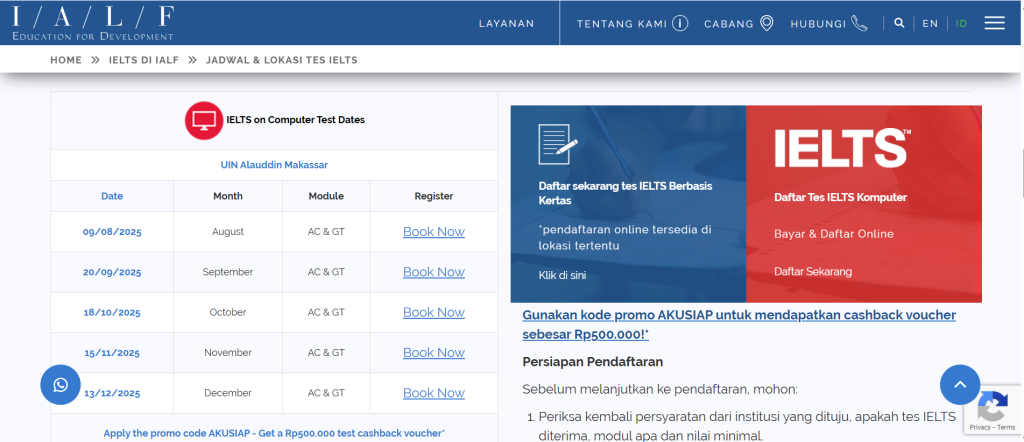Open the Cabang menu item
Viewport: 1024px width, 442px height.
729,24
